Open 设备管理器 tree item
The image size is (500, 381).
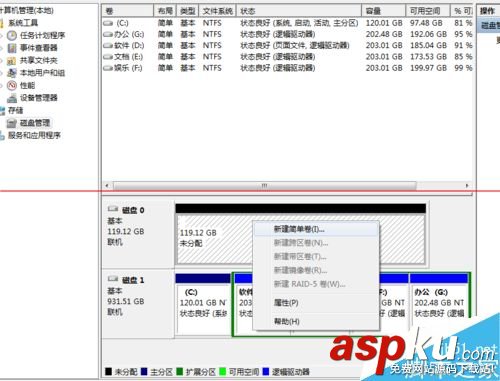[39, 98]
